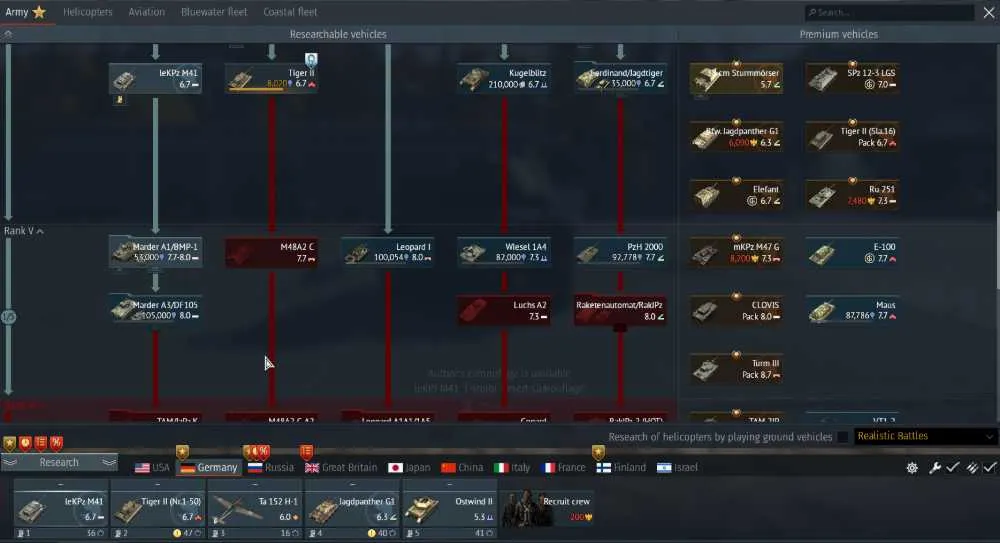
Task: Click the Turm III pack vehicle
Action: 737,369
